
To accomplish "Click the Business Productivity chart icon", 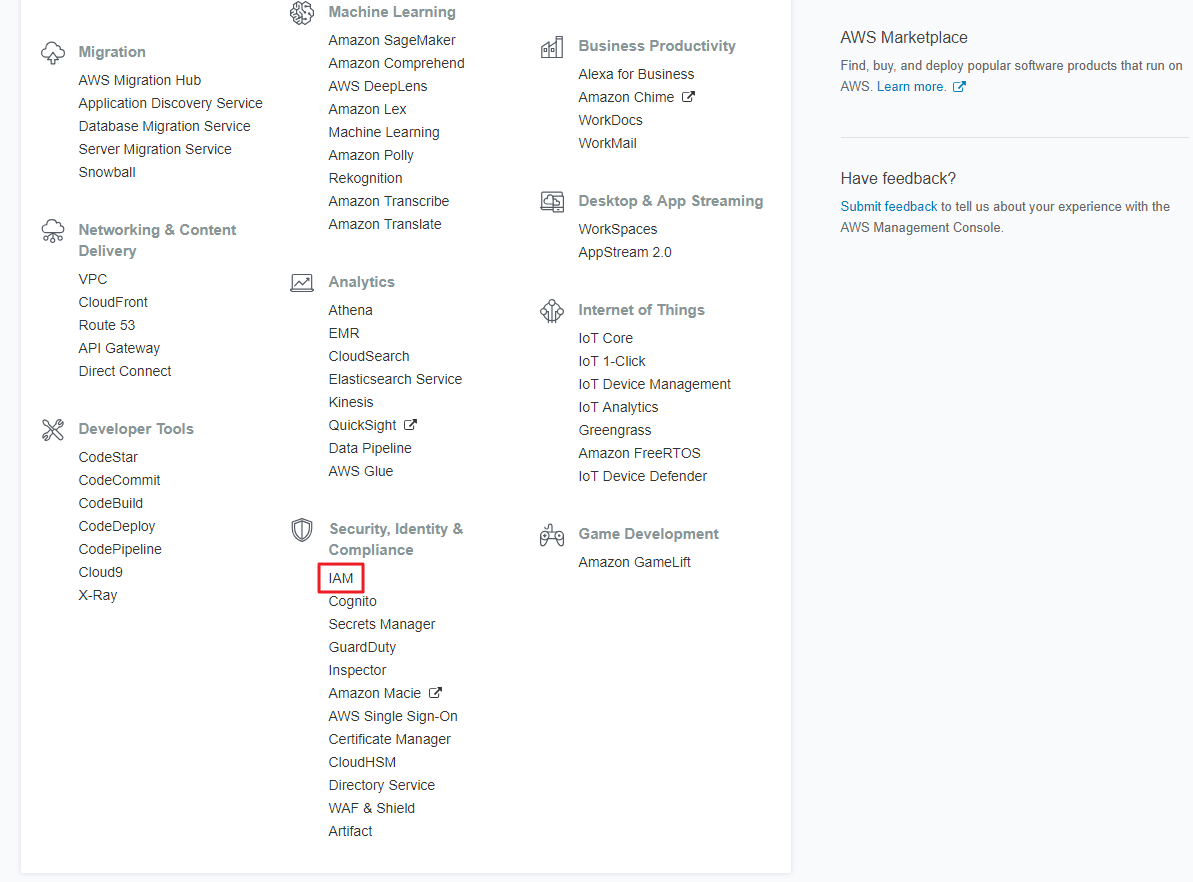I will tap(552, 47).
